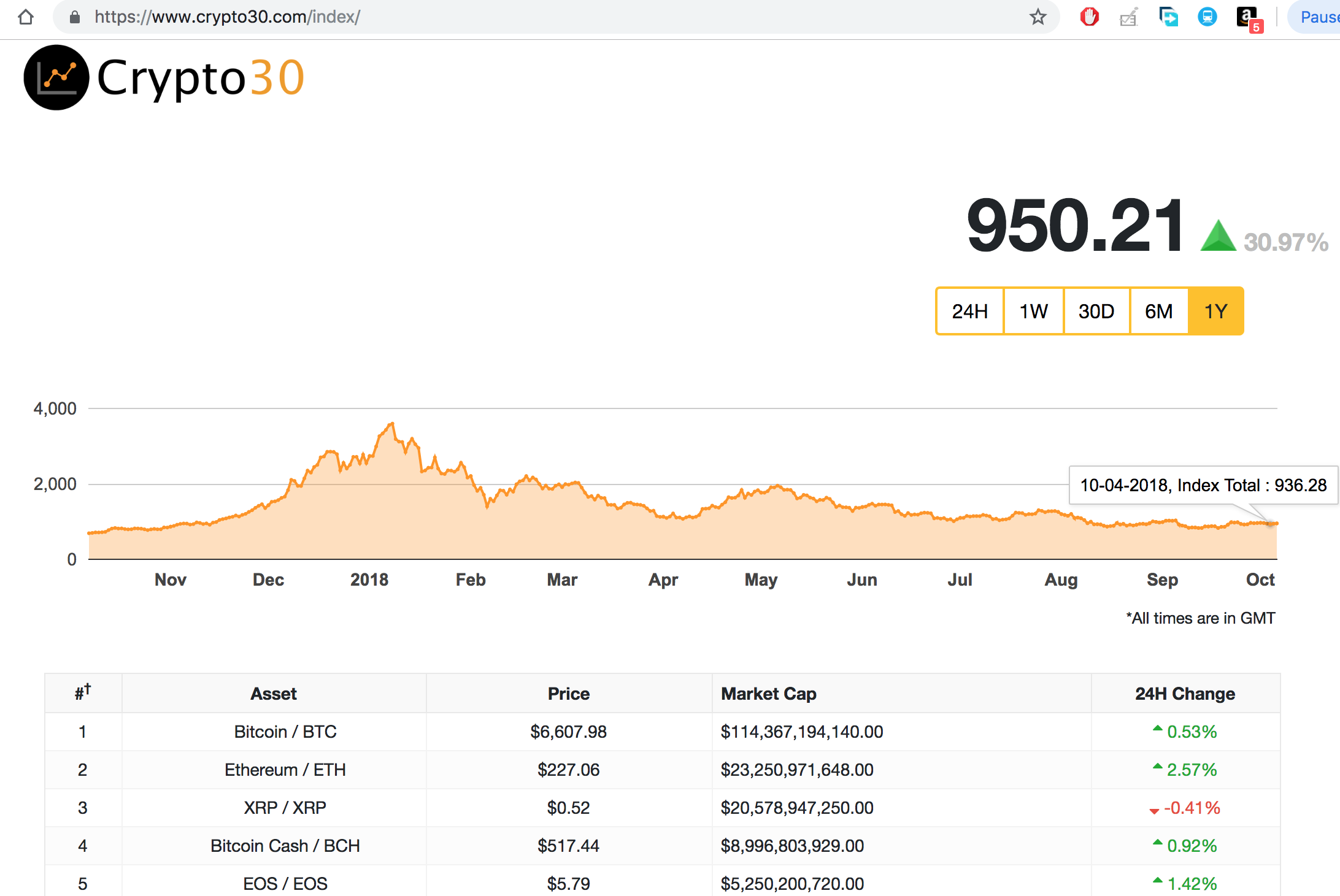The width and height of the screenshot is (1340, 896).
Task: Select the 24H chart range
Action: tap(969, 311)
